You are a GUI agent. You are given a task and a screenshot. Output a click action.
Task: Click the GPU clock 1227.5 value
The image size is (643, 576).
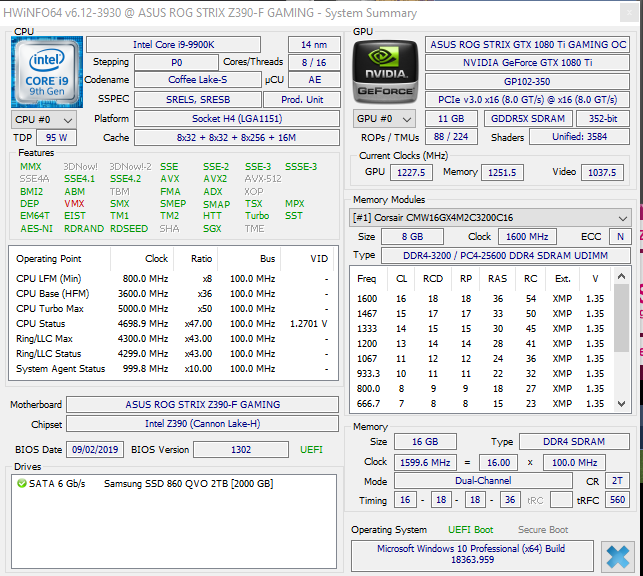(x=411, y=173)
